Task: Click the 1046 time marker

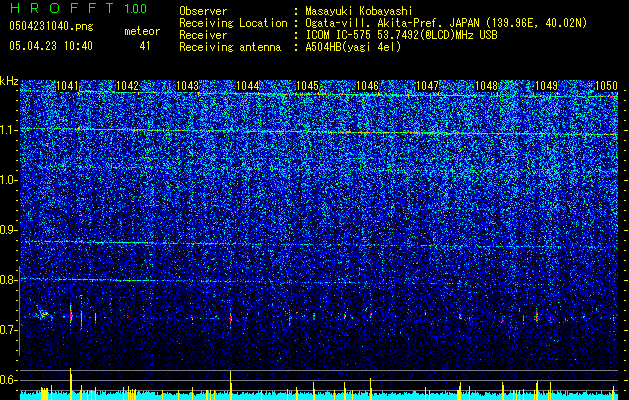Action: point(367,86)
